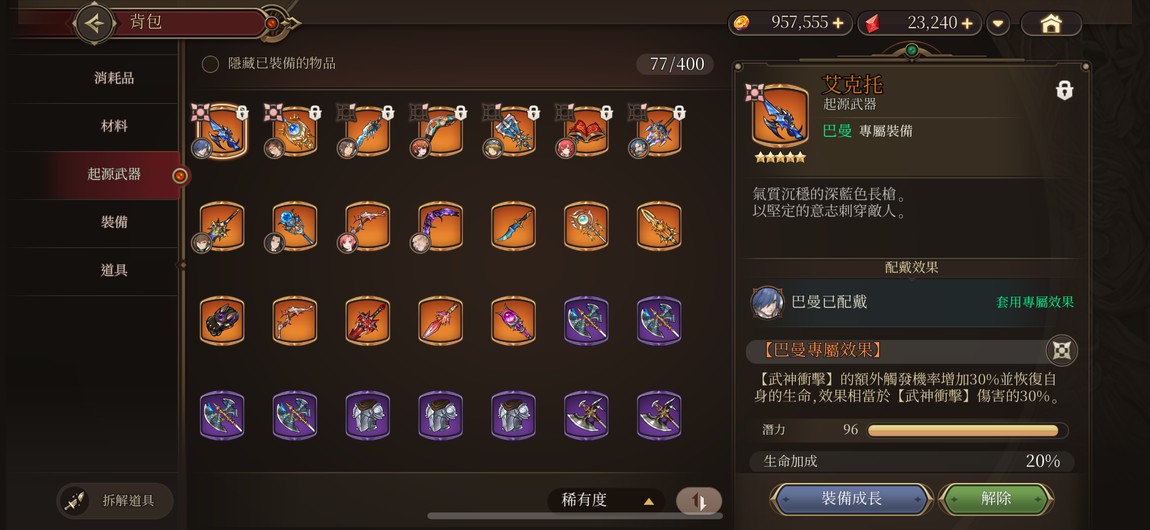Open 拆解道具 dismantle option
The image size is (1150, 530).
[115, 501]
